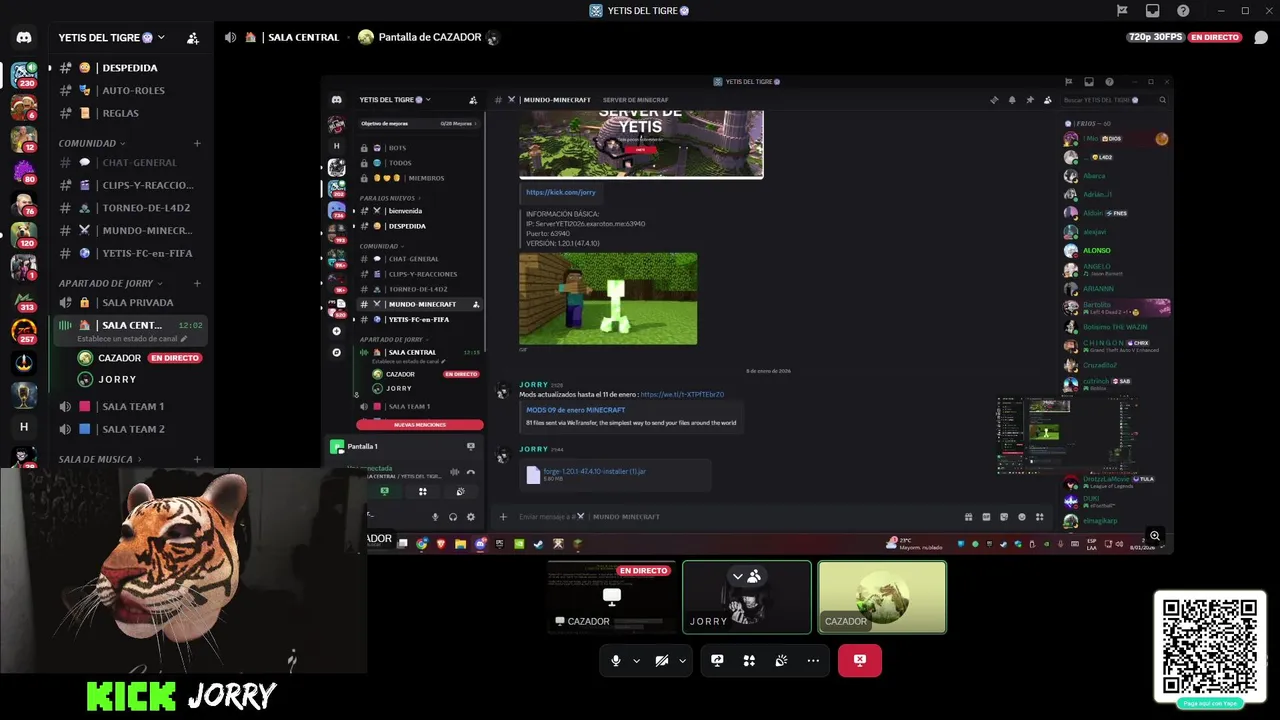
Task: Collapse the COMUNIDAD category
Action: tap(91, 143)
